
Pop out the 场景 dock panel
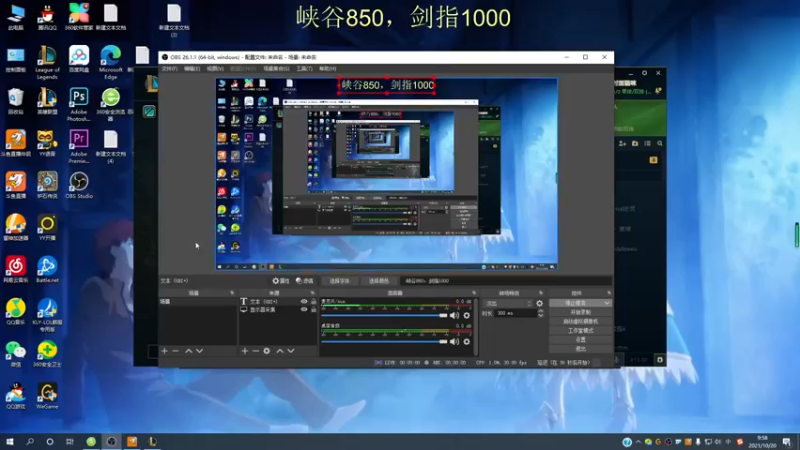[x=232, y=293]
